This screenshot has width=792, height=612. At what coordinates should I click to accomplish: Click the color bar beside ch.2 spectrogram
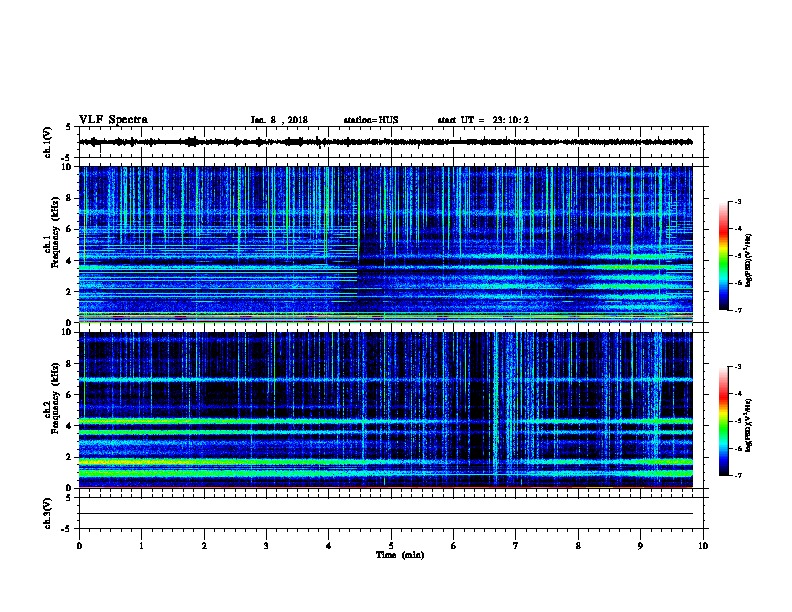(723, 421)
